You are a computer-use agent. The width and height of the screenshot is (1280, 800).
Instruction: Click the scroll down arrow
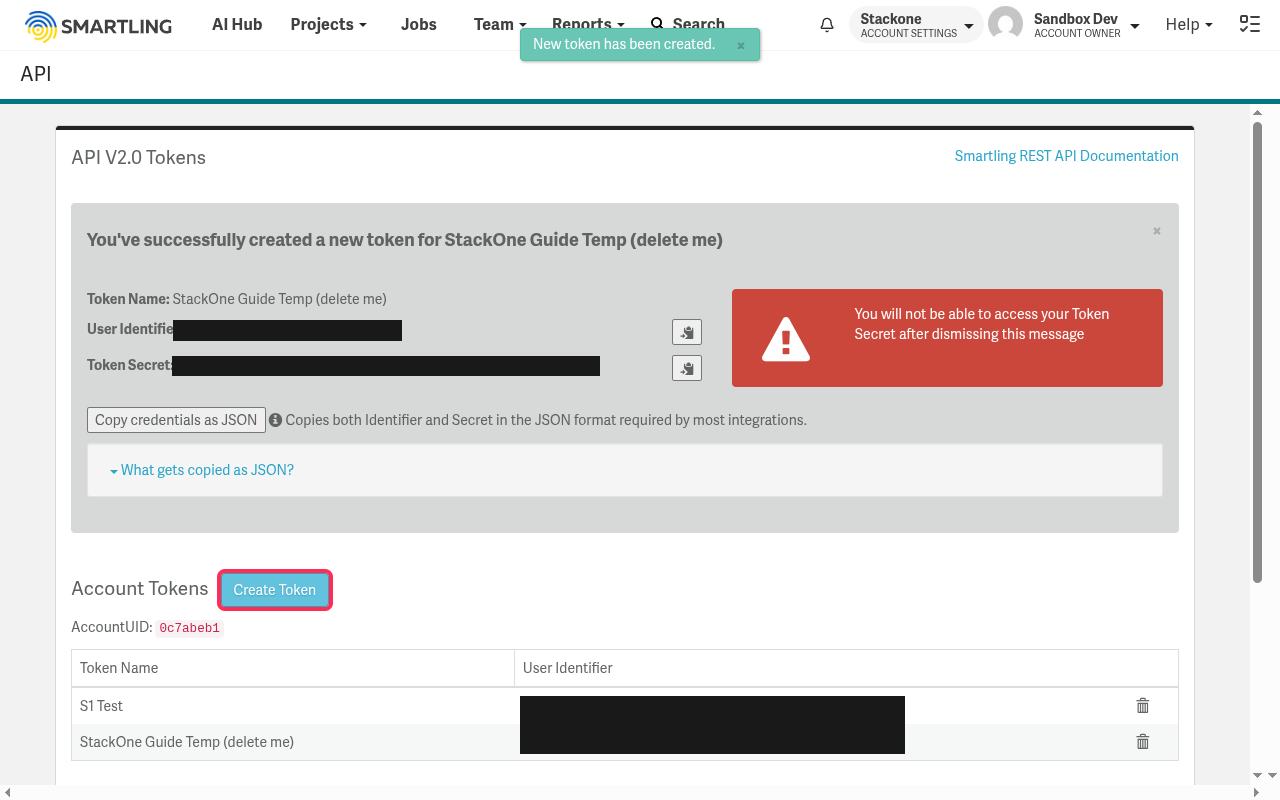coord(1257,776)
